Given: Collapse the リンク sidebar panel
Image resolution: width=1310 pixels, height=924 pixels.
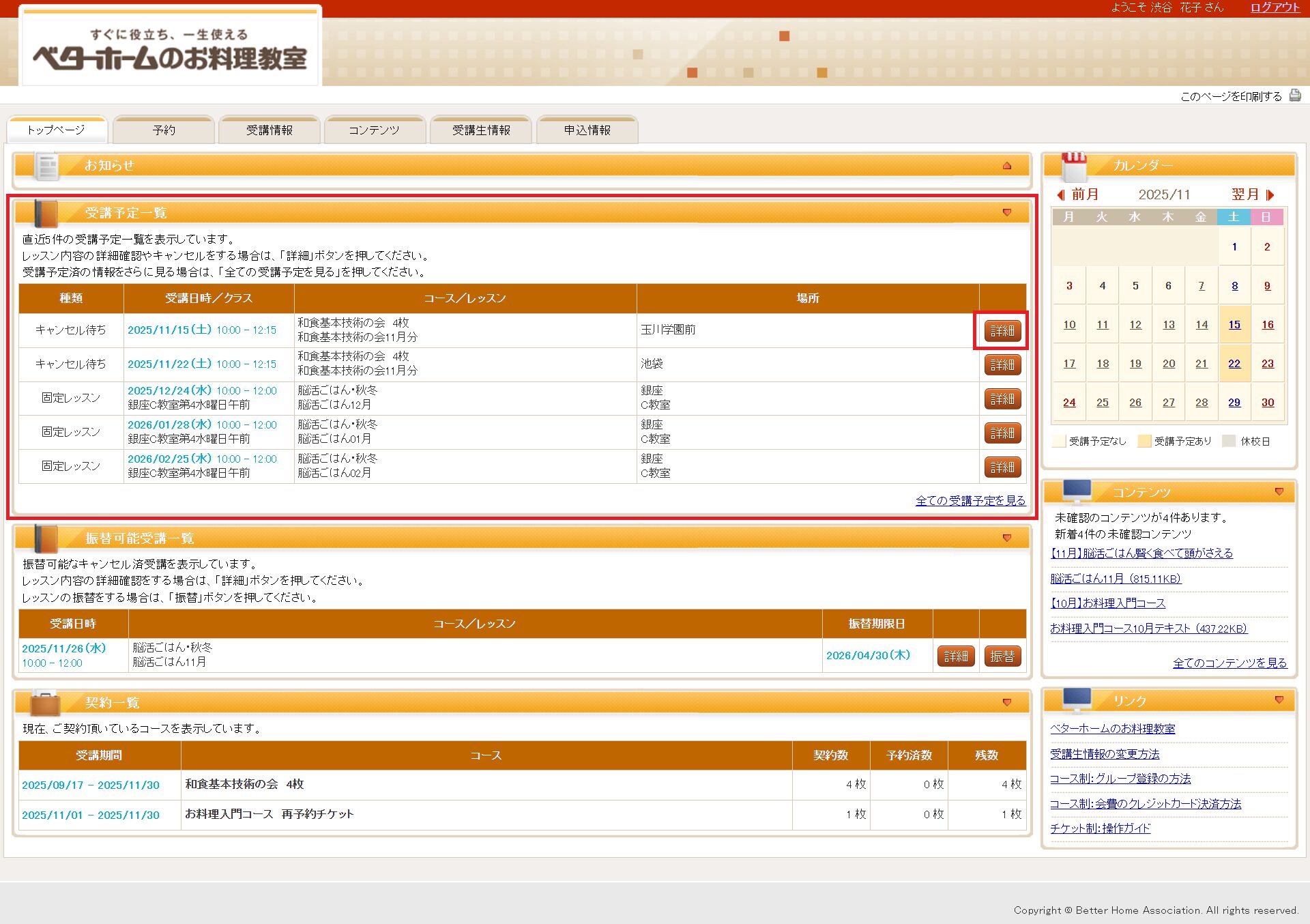Looking at the screenshot, I should [x=1279, y=700].
